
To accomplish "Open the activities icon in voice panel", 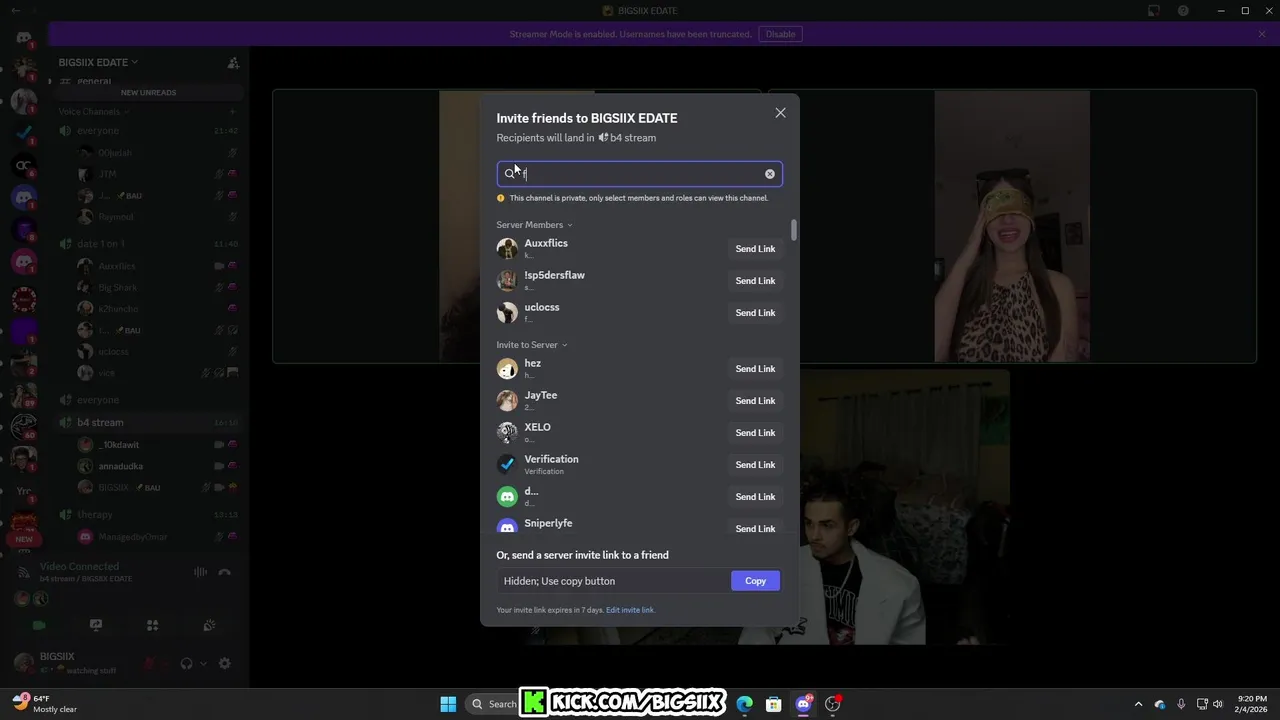I will click(x=153, y=625).
